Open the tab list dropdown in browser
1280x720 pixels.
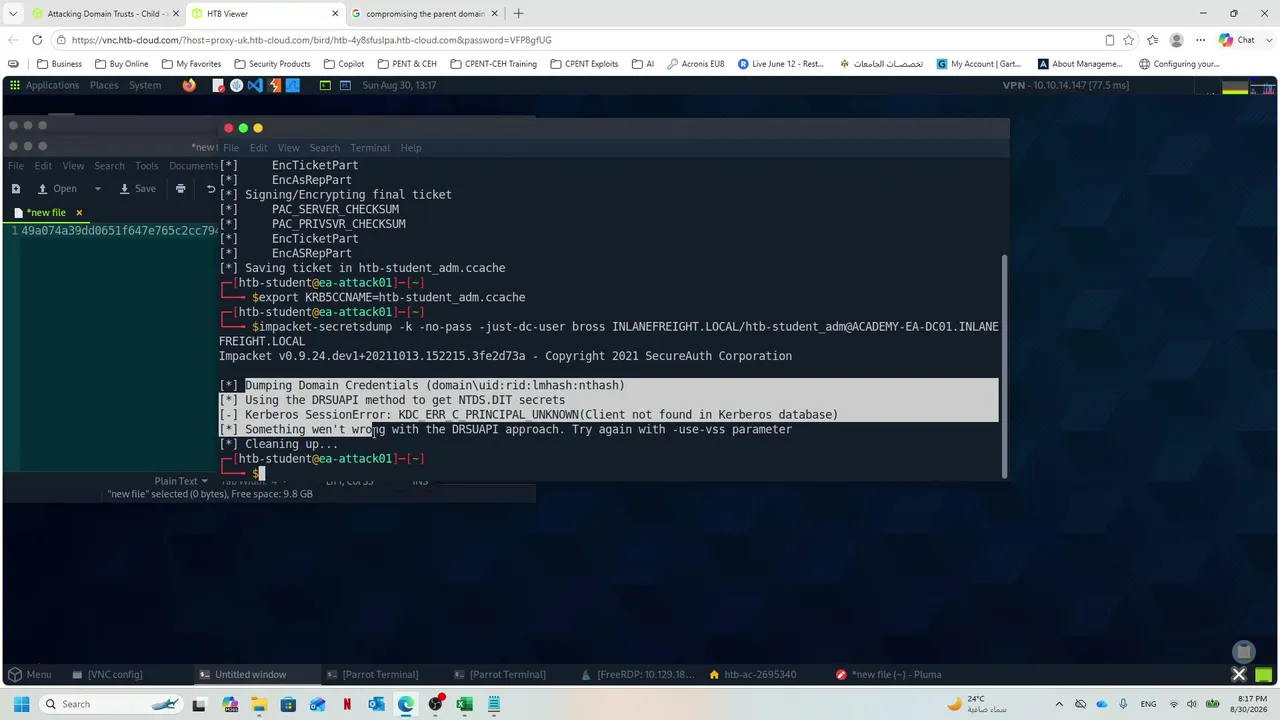[x=13, y=14]
